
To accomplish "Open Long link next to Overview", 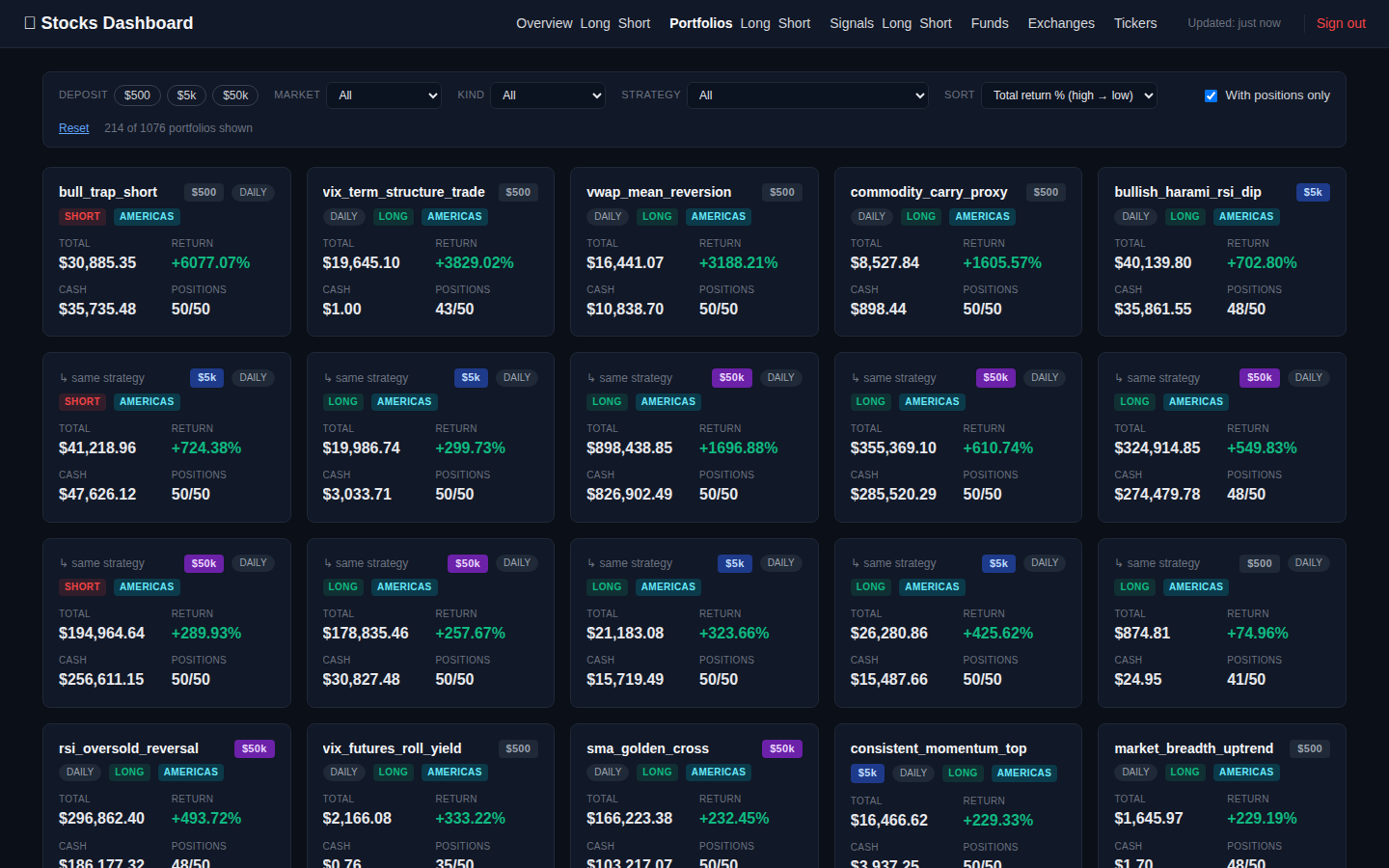I will [x=595, y=23].
